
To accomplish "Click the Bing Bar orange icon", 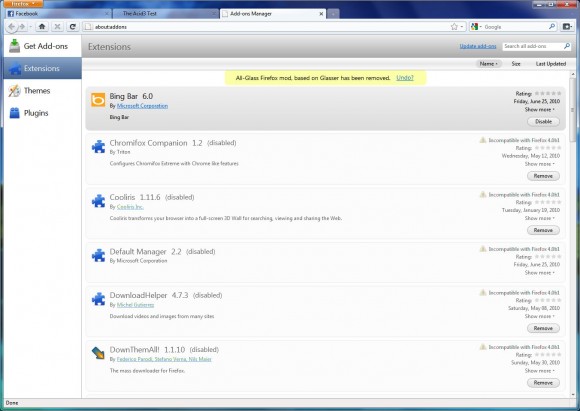I will tap(98, 100).
